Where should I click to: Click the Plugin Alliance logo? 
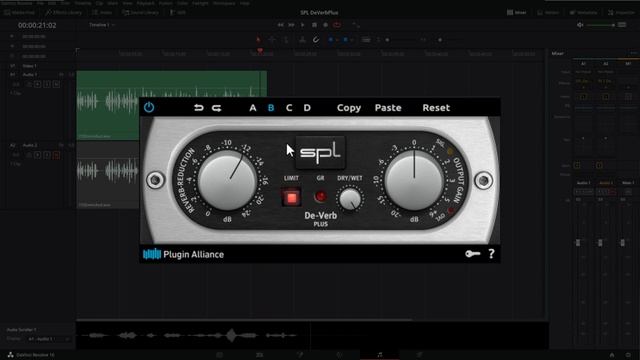[183, 254]
